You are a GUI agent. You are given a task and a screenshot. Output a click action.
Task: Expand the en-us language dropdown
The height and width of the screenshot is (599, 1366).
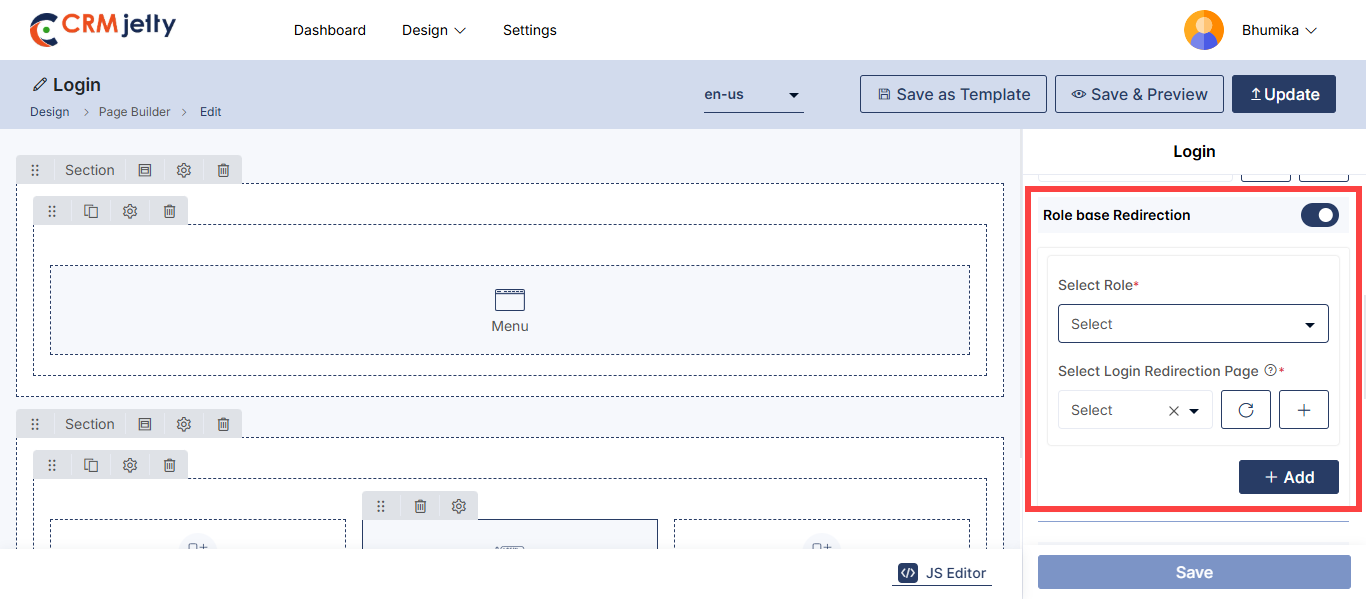coord(753,95)
